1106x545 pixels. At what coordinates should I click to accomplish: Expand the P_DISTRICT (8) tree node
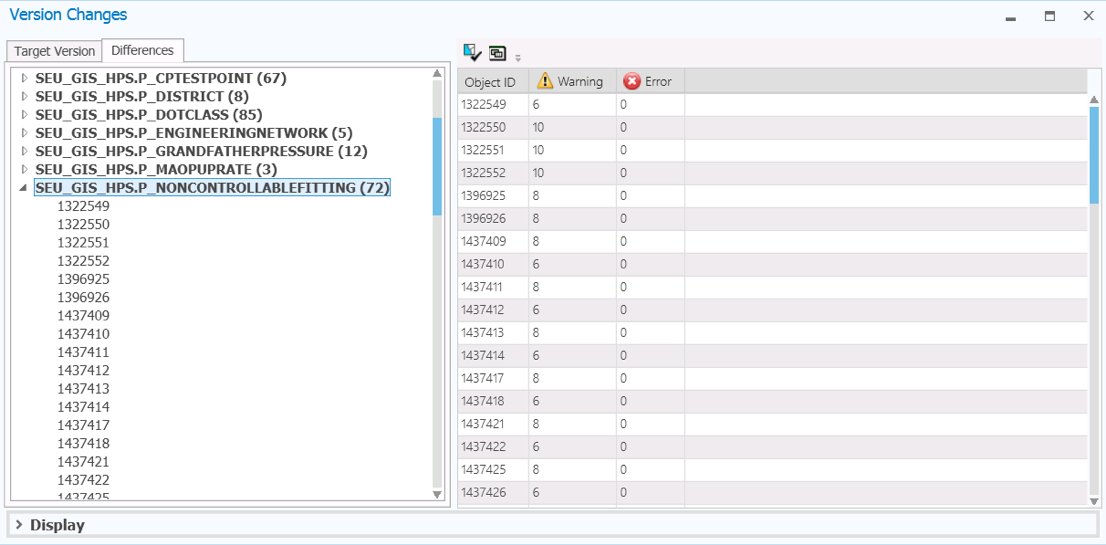[25, 96]
